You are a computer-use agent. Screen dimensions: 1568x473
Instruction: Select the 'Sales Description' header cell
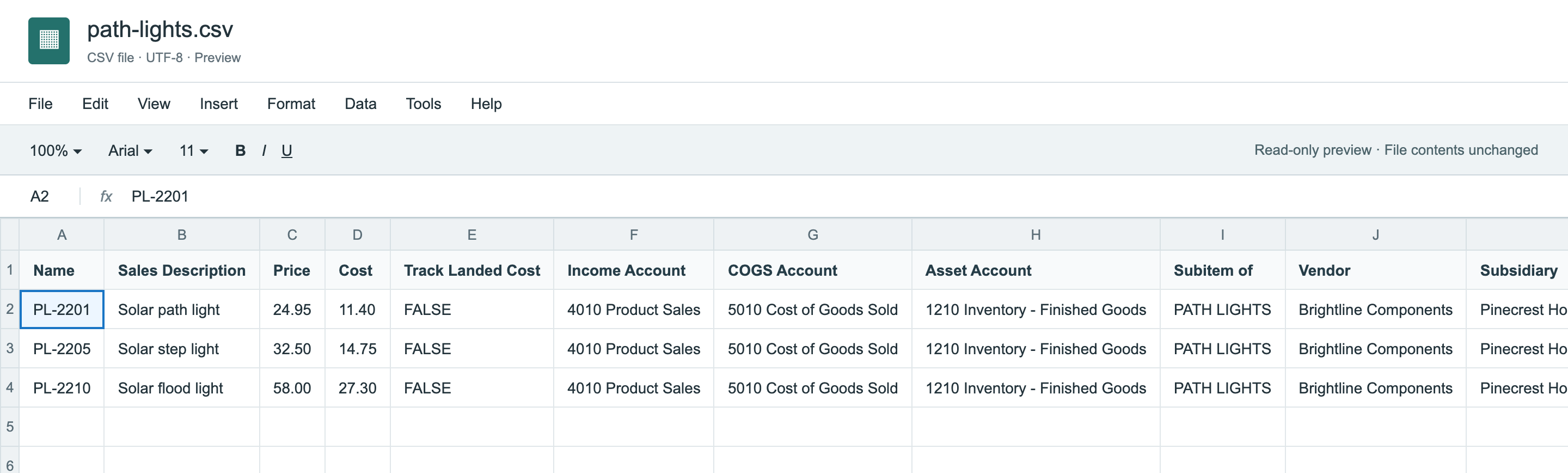pyautogui.click(x=181, y=270)
